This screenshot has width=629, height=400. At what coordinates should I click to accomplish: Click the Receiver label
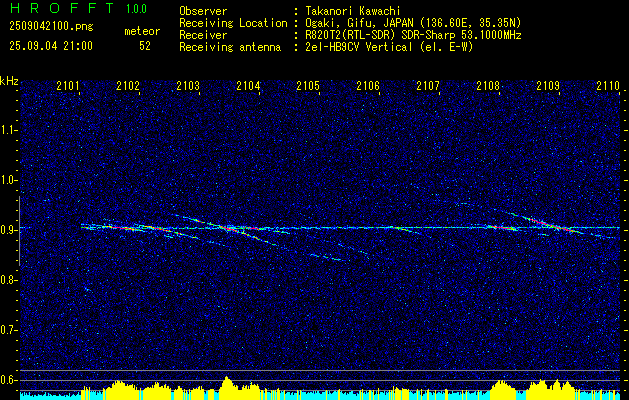[x=203, y=35]
